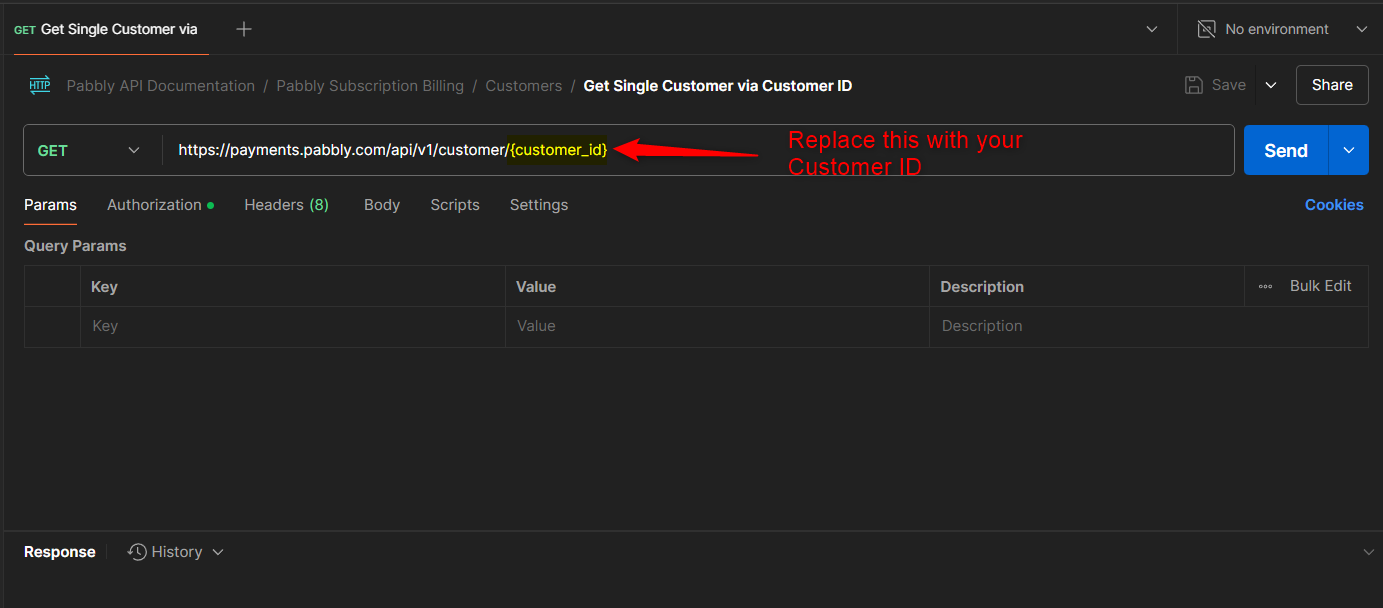This screenshot has width=1383, height=608.
Task: Click the HTTP request type icon
Action: click(x=40, y=85)
